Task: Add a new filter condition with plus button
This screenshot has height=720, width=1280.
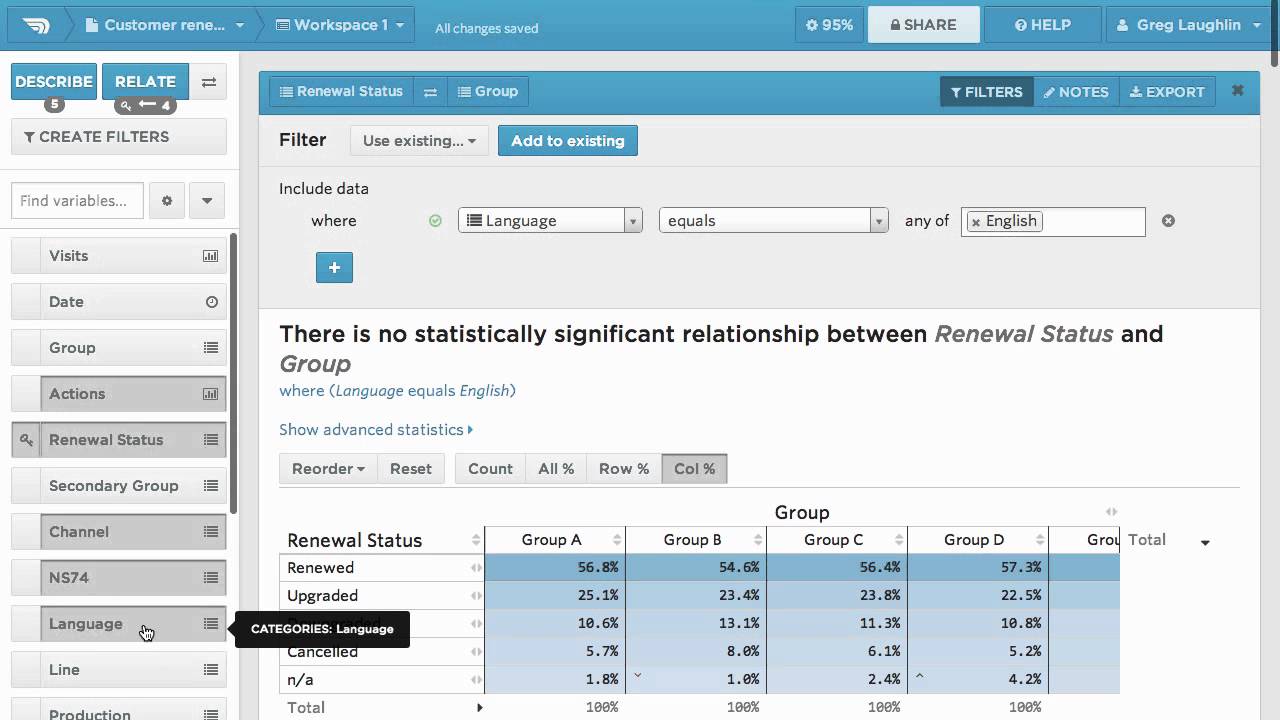Action: click(334, 268)
